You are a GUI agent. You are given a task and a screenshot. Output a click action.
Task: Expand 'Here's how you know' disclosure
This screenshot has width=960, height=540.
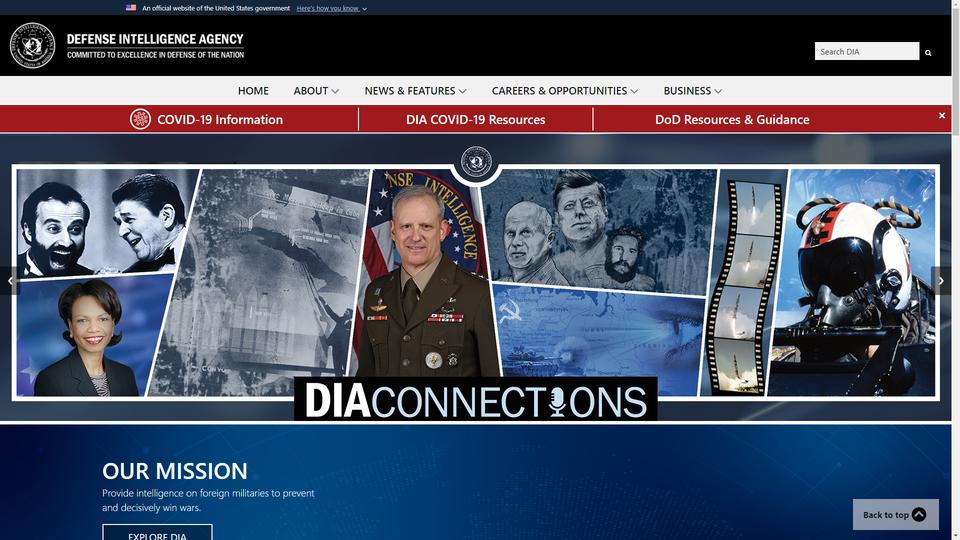[x=331, y=9]
